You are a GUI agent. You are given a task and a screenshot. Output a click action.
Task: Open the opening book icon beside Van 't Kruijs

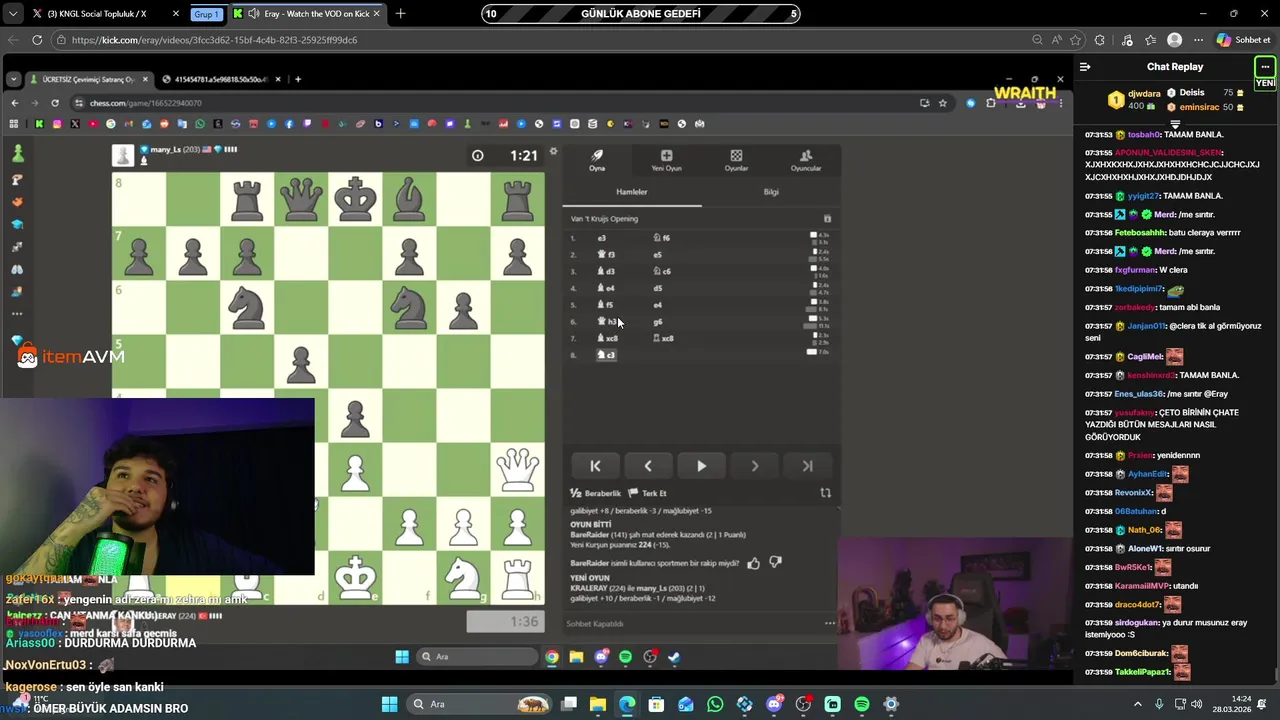(x=827, y=219)
